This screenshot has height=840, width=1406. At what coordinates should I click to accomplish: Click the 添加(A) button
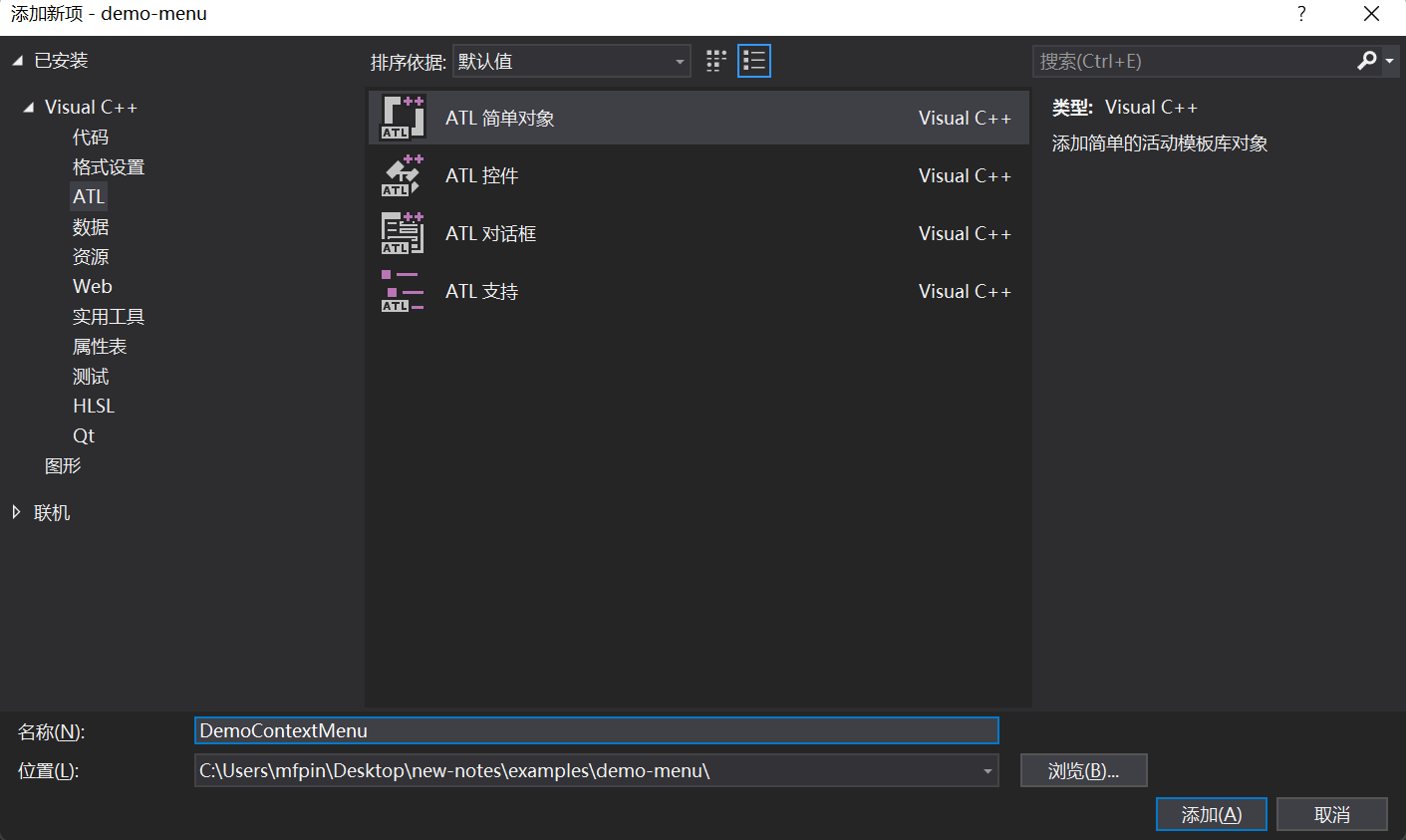[x=1211, y=814]
